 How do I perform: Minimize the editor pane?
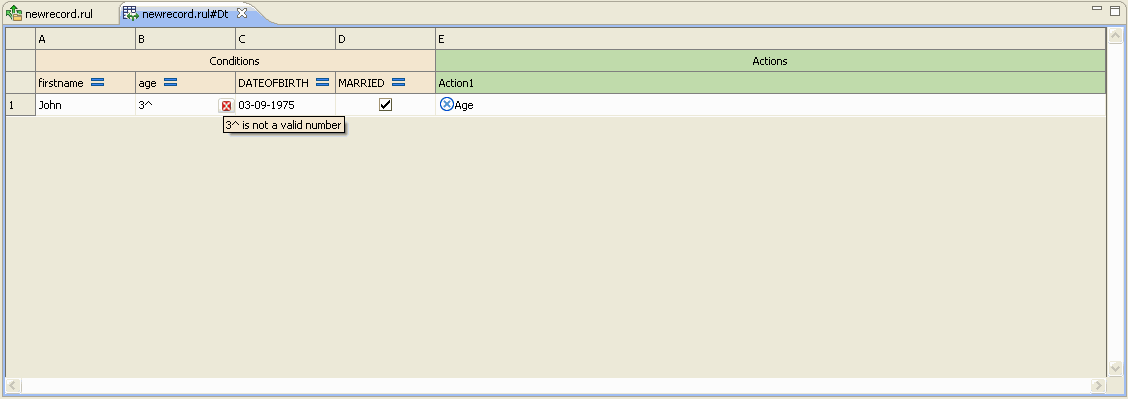pyautogui.click(x=1097, y=8)
